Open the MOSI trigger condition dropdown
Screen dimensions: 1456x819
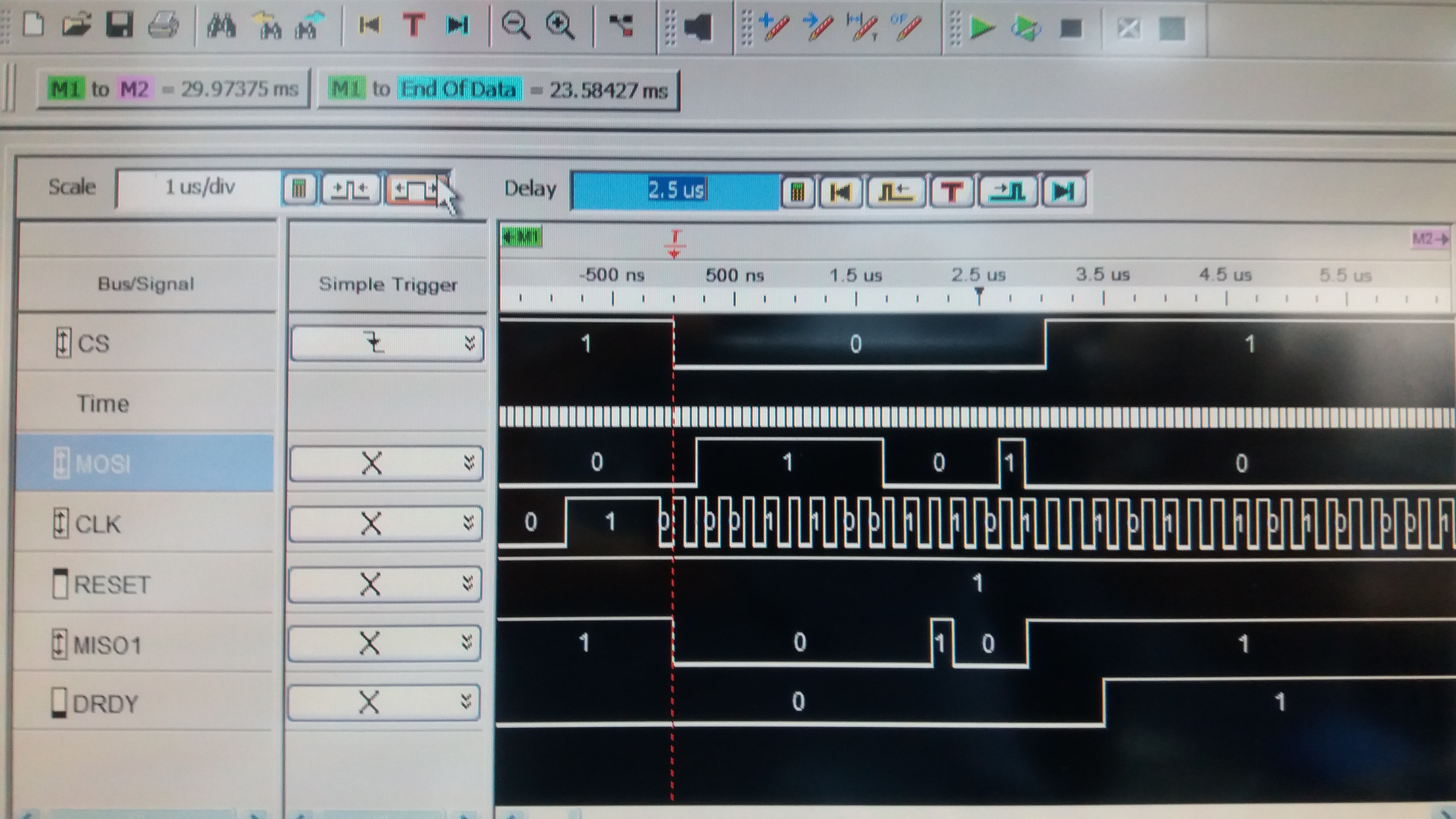coord(468,463)
